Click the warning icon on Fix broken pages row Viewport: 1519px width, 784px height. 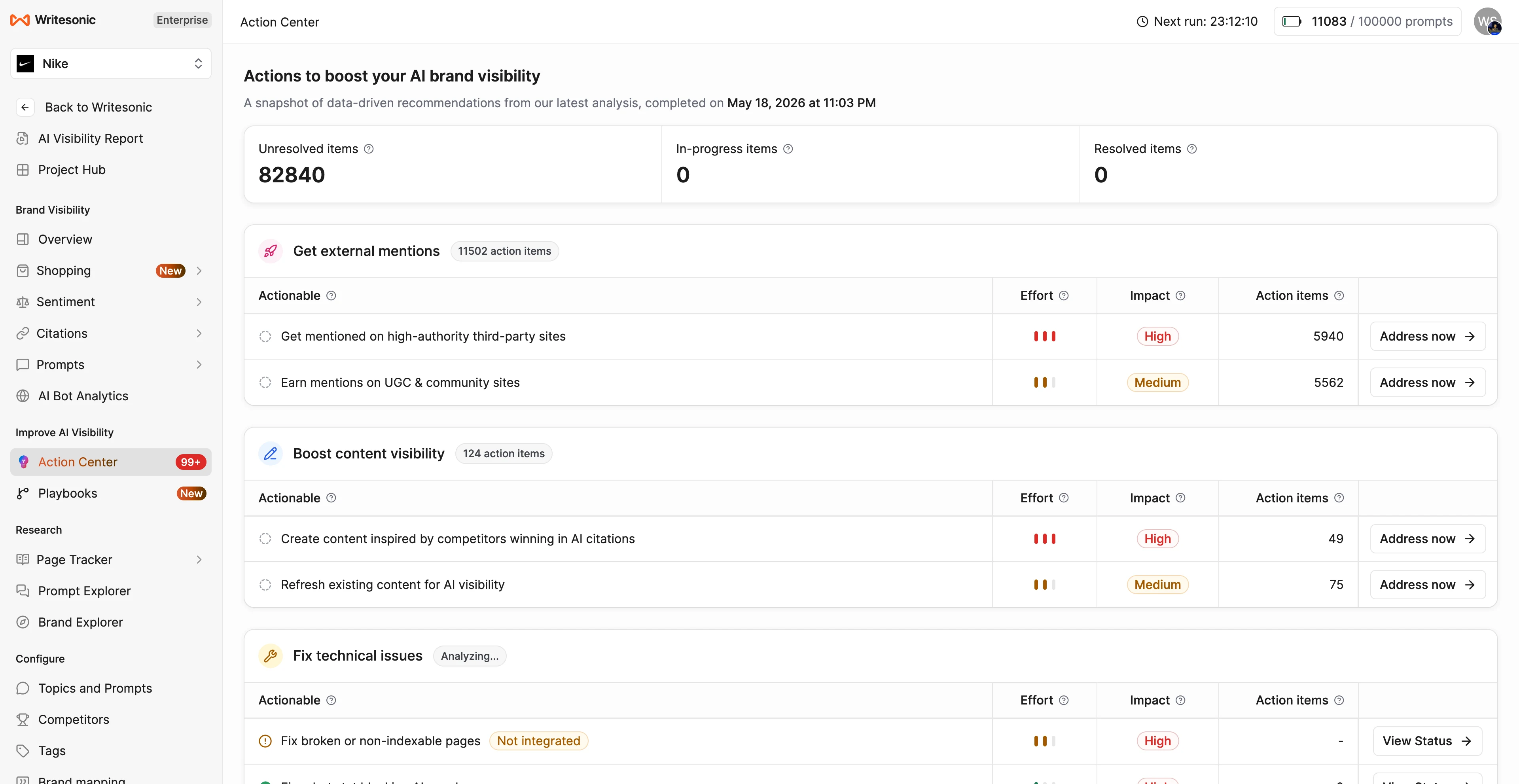(265, 741)
